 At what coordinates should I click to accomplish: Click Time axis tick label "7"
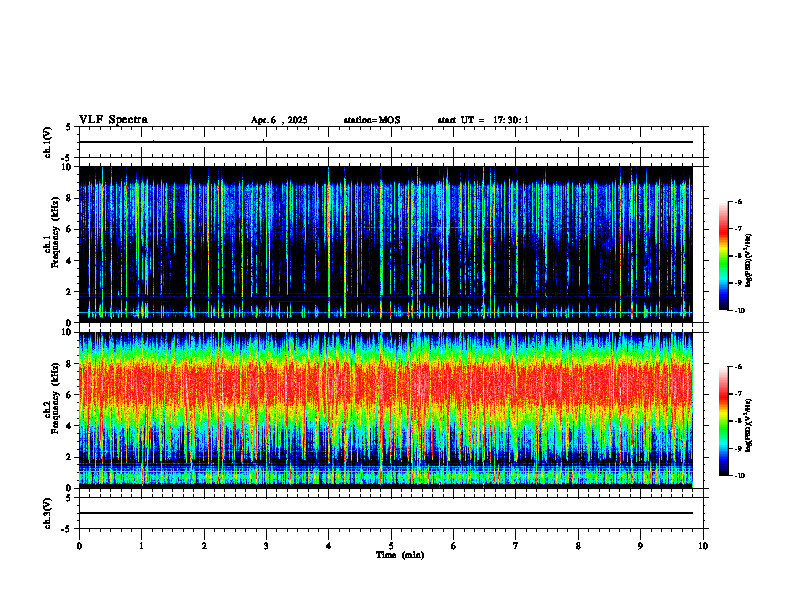coord(516,546)
